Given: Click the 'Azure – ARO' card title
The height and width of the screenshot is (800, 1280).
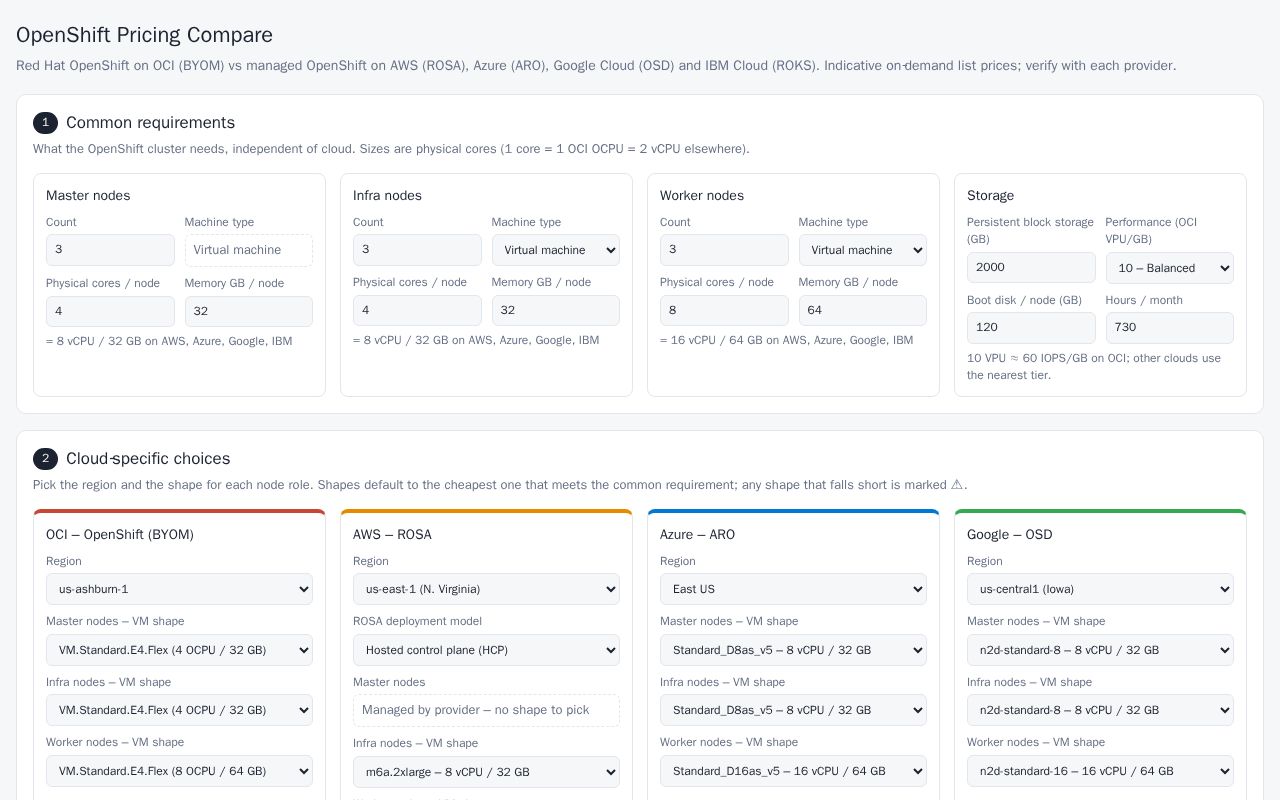Looking at the screenshot, I should click(697, 535).
